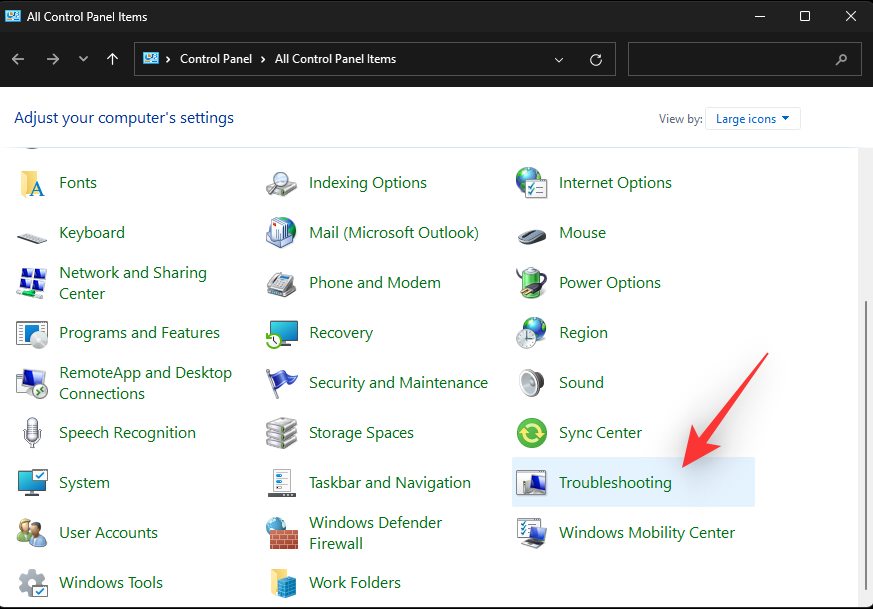873x609 pixels.
Task: Launch Security and Maintenance
Action: pos(398,382)
